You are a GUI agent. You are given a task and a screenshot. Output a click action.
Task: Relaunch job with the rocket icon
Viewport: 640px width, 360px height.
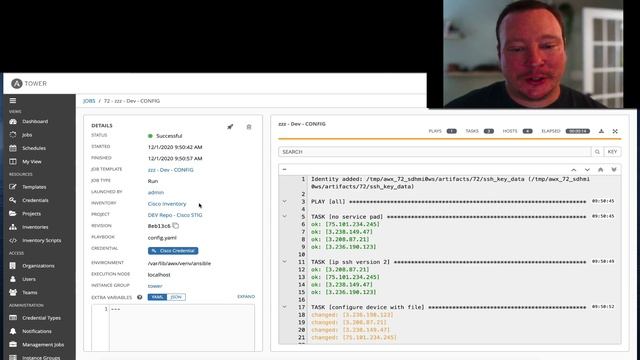(230, 127)
